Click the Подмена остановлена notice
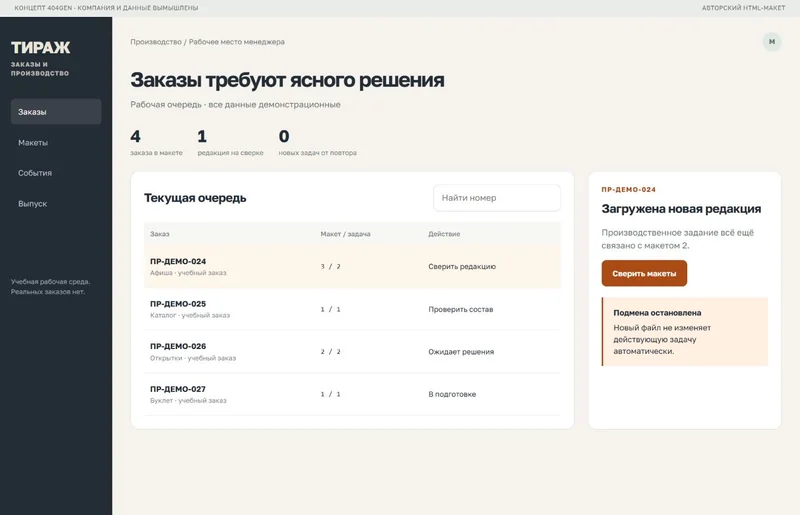The width and height of the screenshot is (800, 515). (x=685, y=332)
